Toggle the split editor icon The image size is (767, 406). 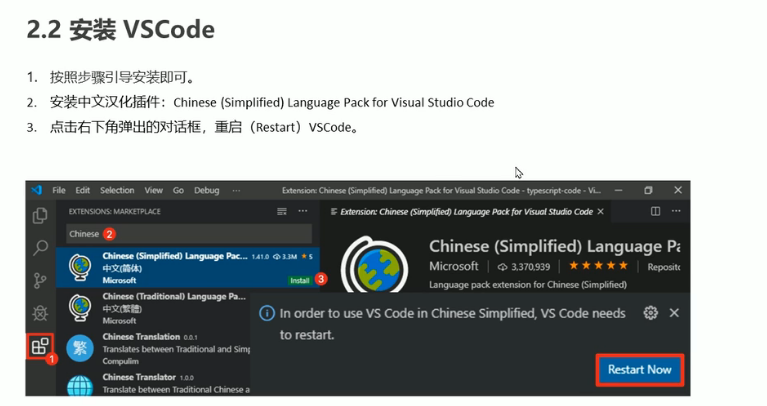click(x=655, y=212)
